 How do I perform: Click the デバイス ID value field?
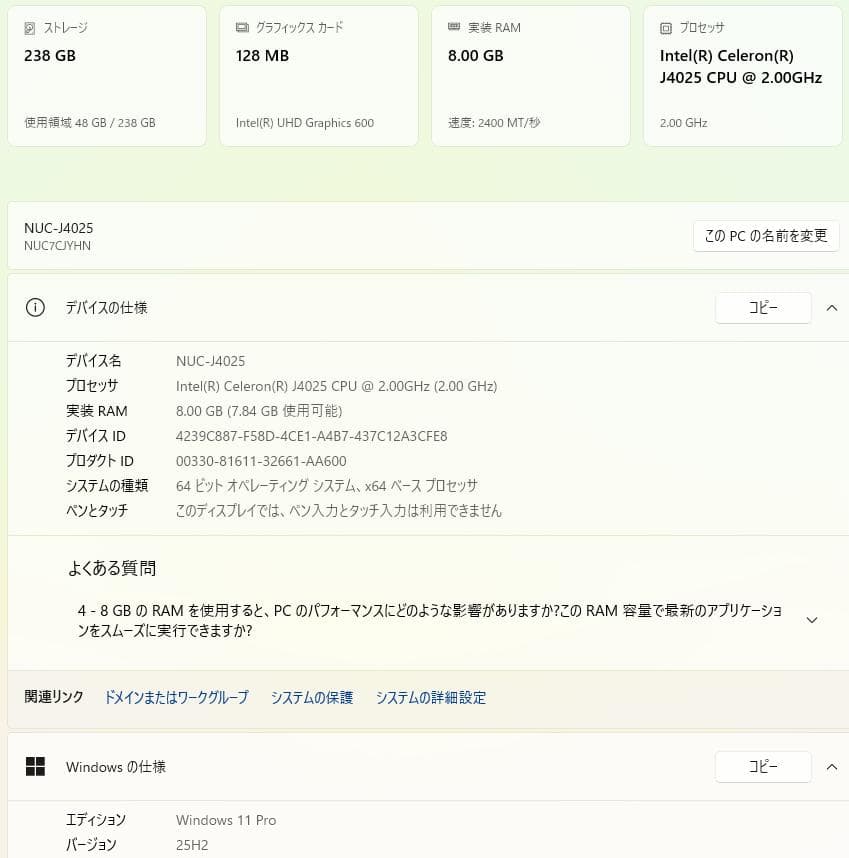313,436
